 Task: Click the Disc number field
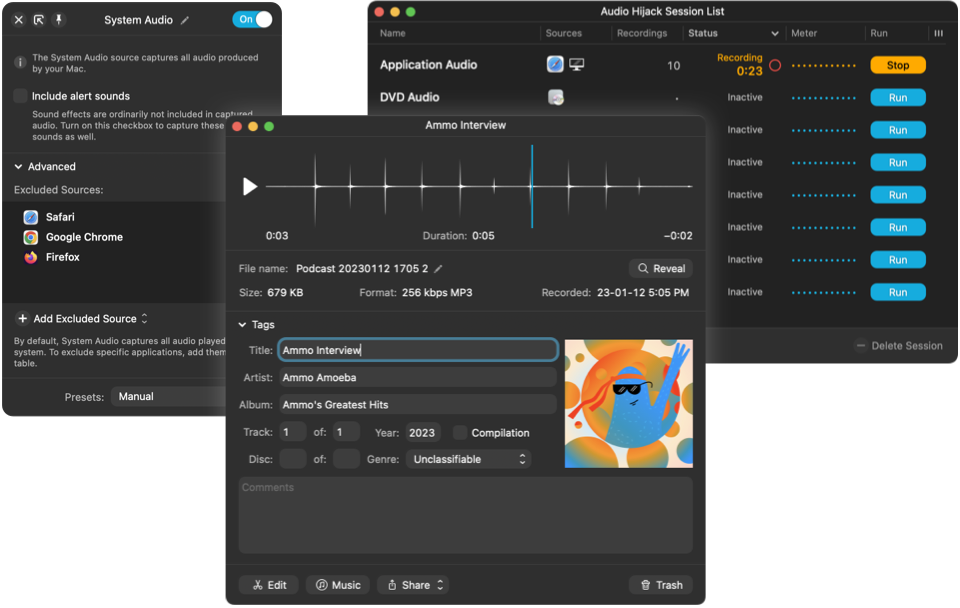point(293,459)
